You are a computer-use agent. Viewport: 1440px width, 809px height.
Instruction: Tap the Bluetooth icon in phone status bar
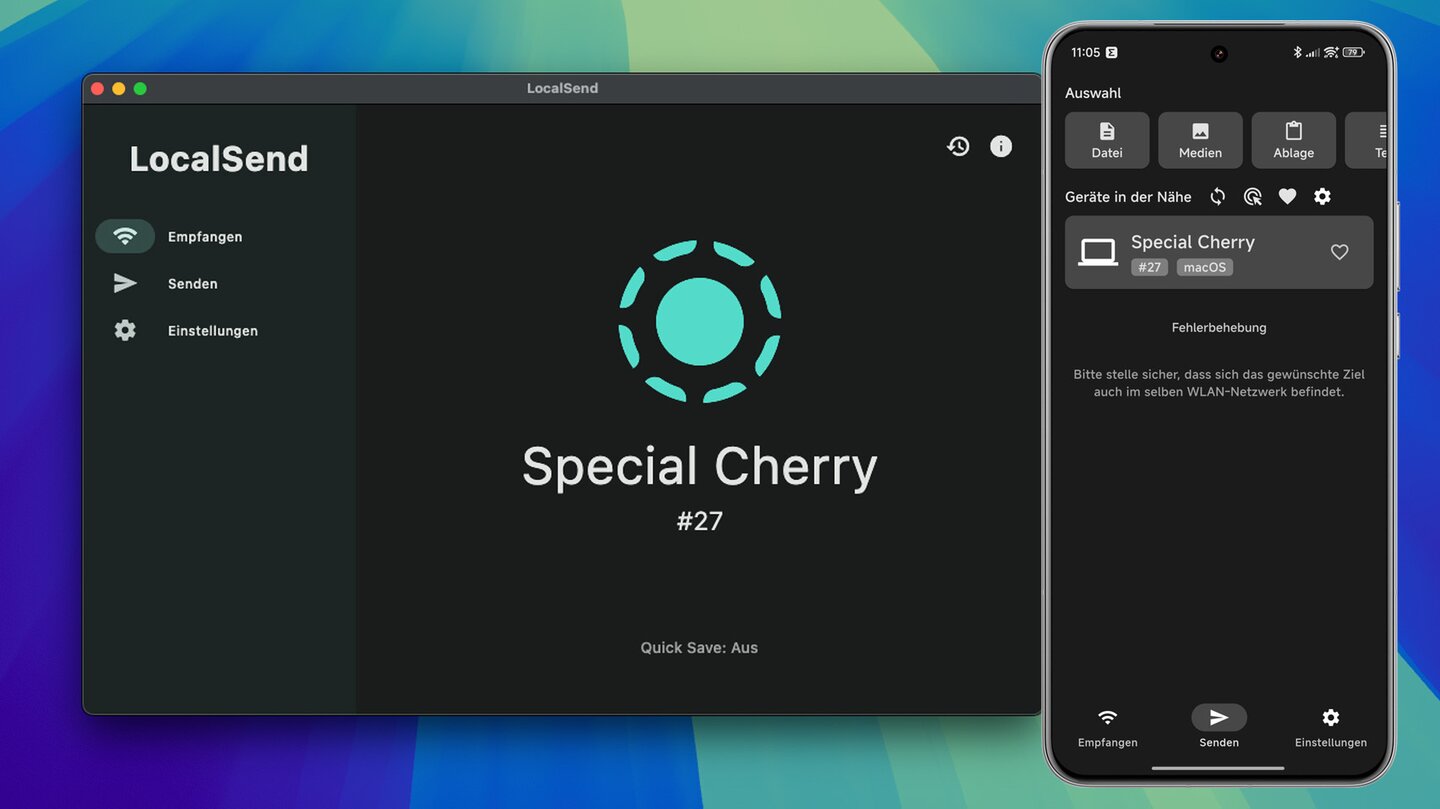(x=1298, y=52)
